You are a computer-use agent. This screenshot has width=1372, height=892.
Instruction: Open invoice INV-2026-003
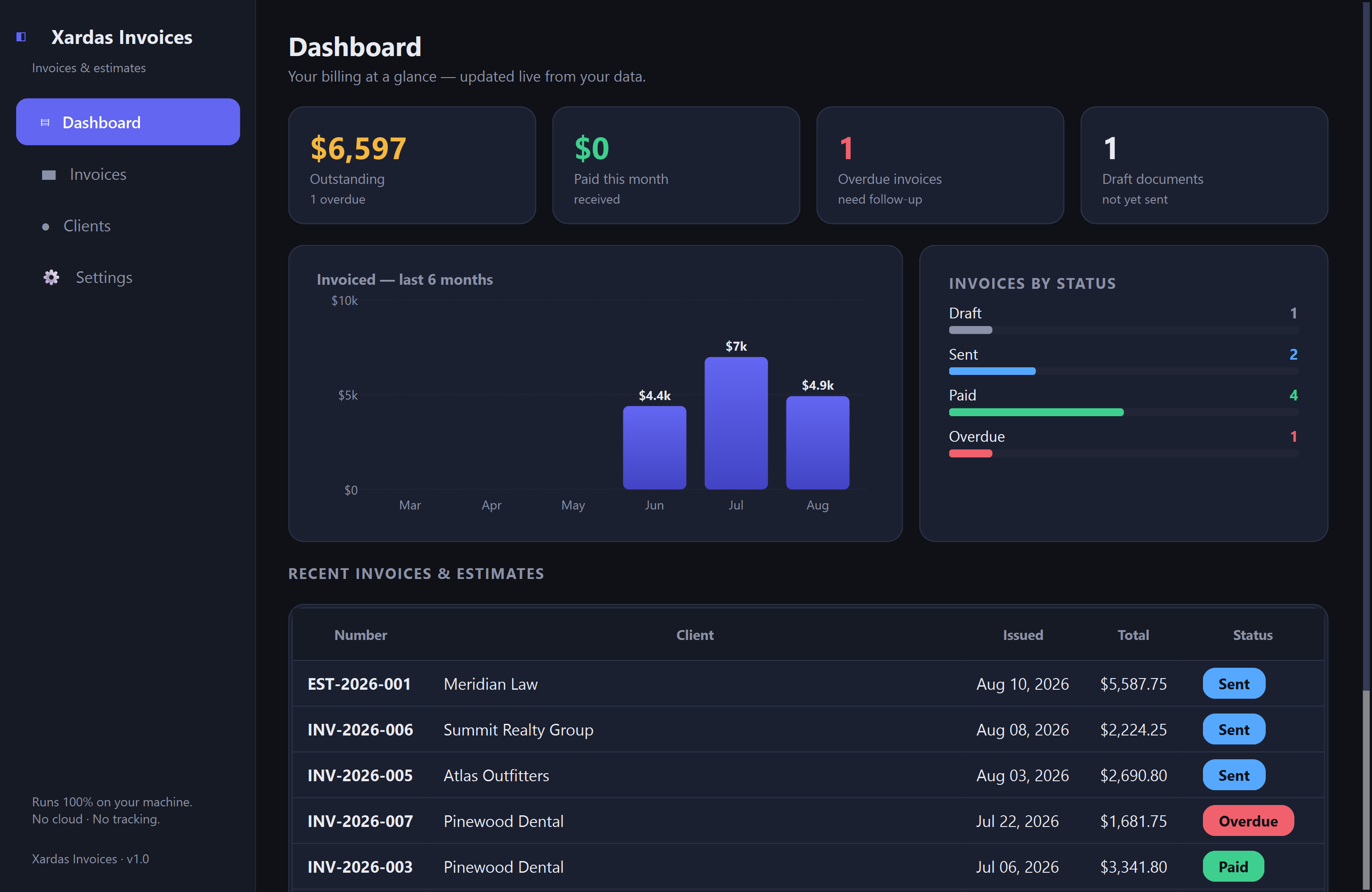pyautogui.click(x=360, y=866)
